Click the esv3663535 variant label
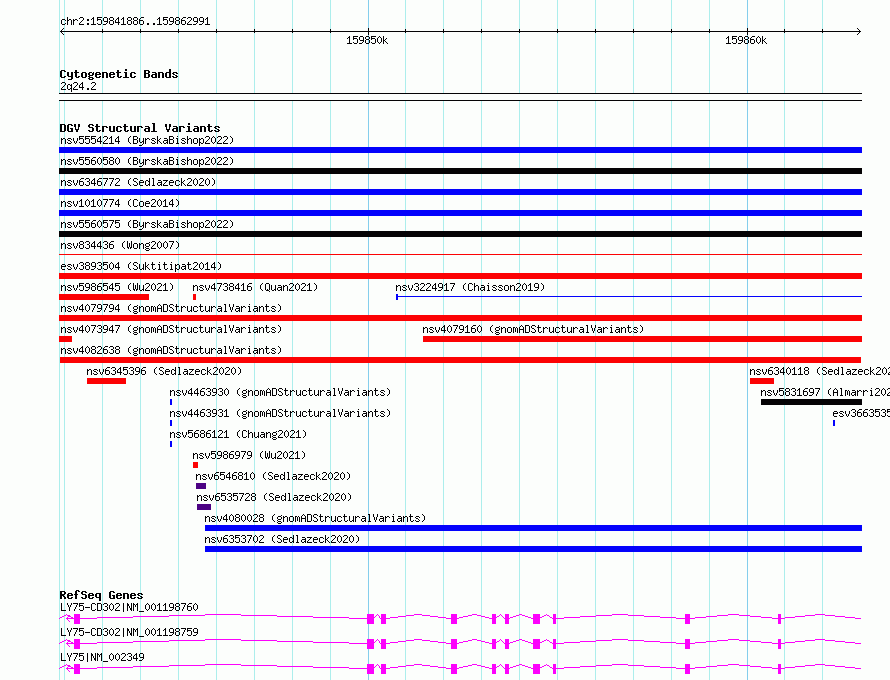Viewport: 890px width, 680px height. [861, 413]
